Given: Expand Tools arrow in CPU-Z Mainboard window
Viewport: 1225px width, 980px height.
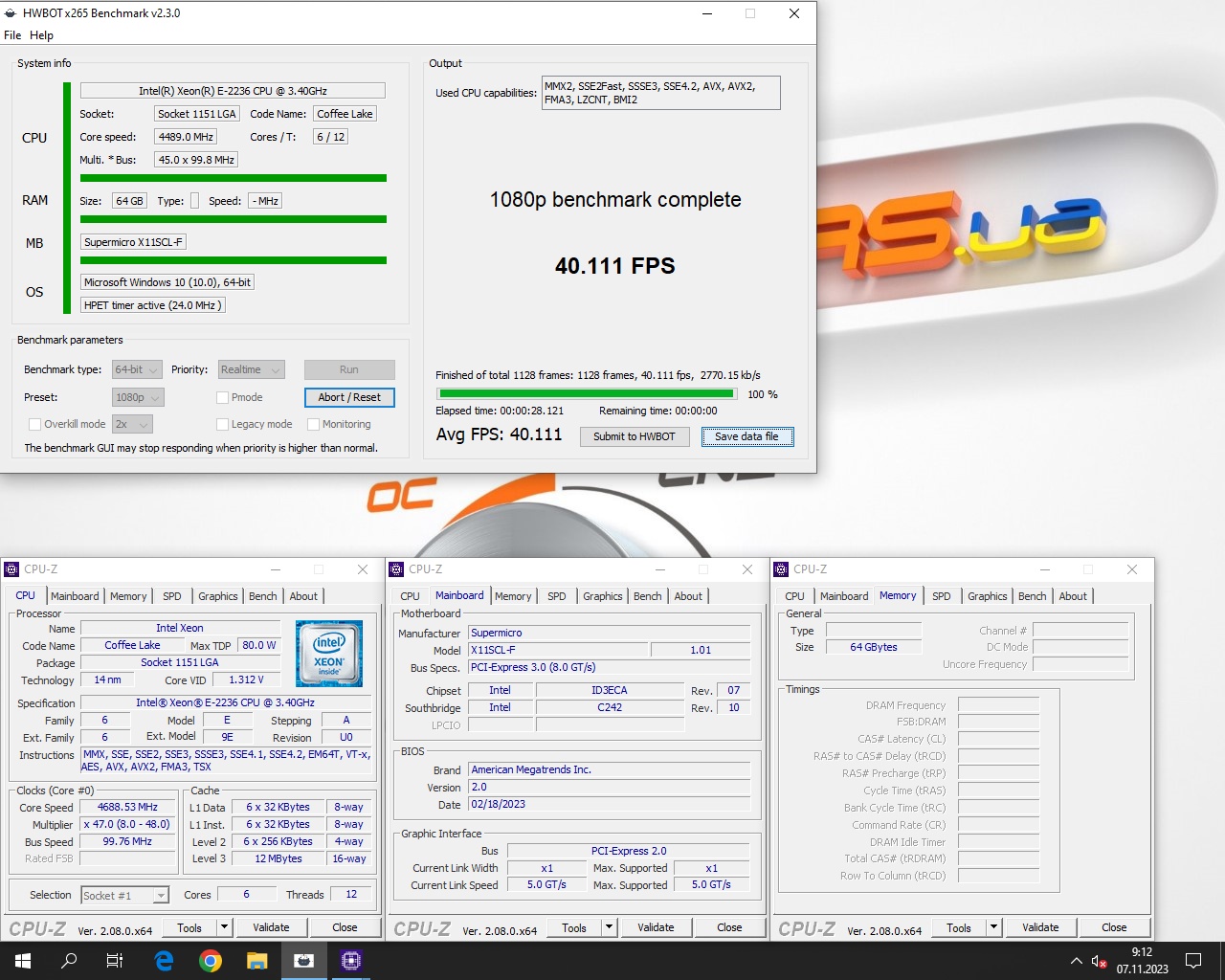Looking at the screenshot, I should coord(609,927).
